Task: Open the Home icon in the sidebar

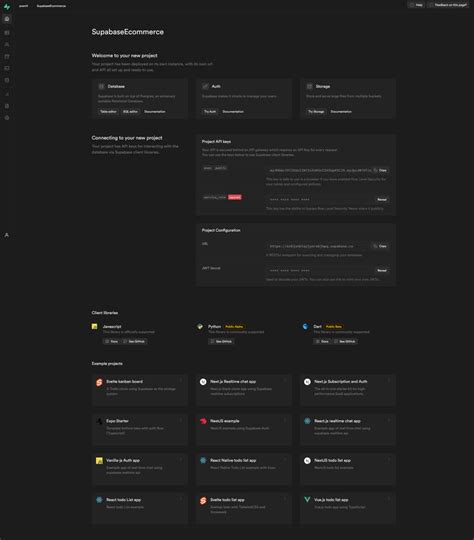Action: 7,19
